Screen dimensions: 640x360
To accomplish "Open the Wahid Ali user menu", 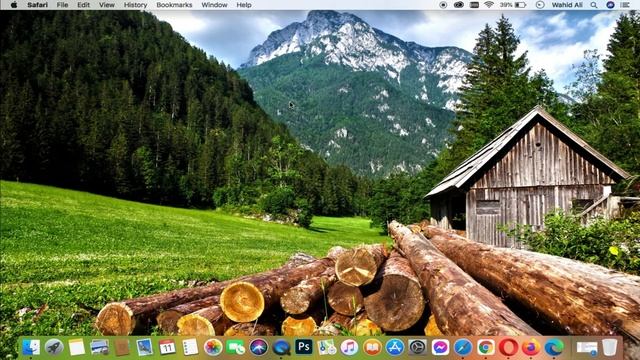I will click(x=567, y=5).
